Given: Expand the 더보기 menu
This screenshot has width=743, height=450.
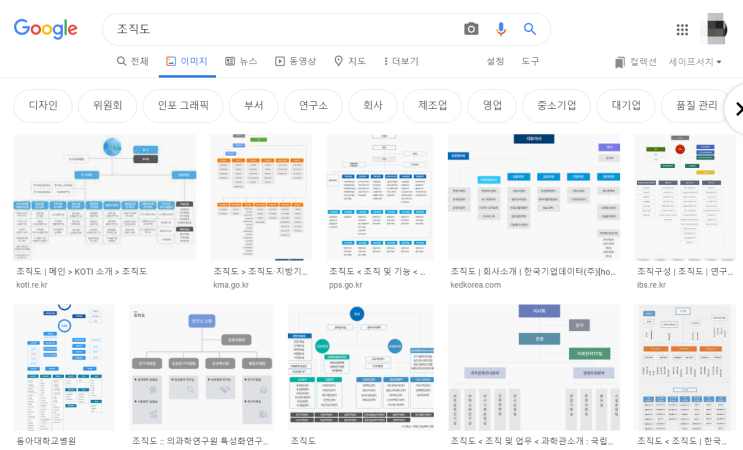Looking at the screenshot, I should pyautogui.click(x=401, y=61).
